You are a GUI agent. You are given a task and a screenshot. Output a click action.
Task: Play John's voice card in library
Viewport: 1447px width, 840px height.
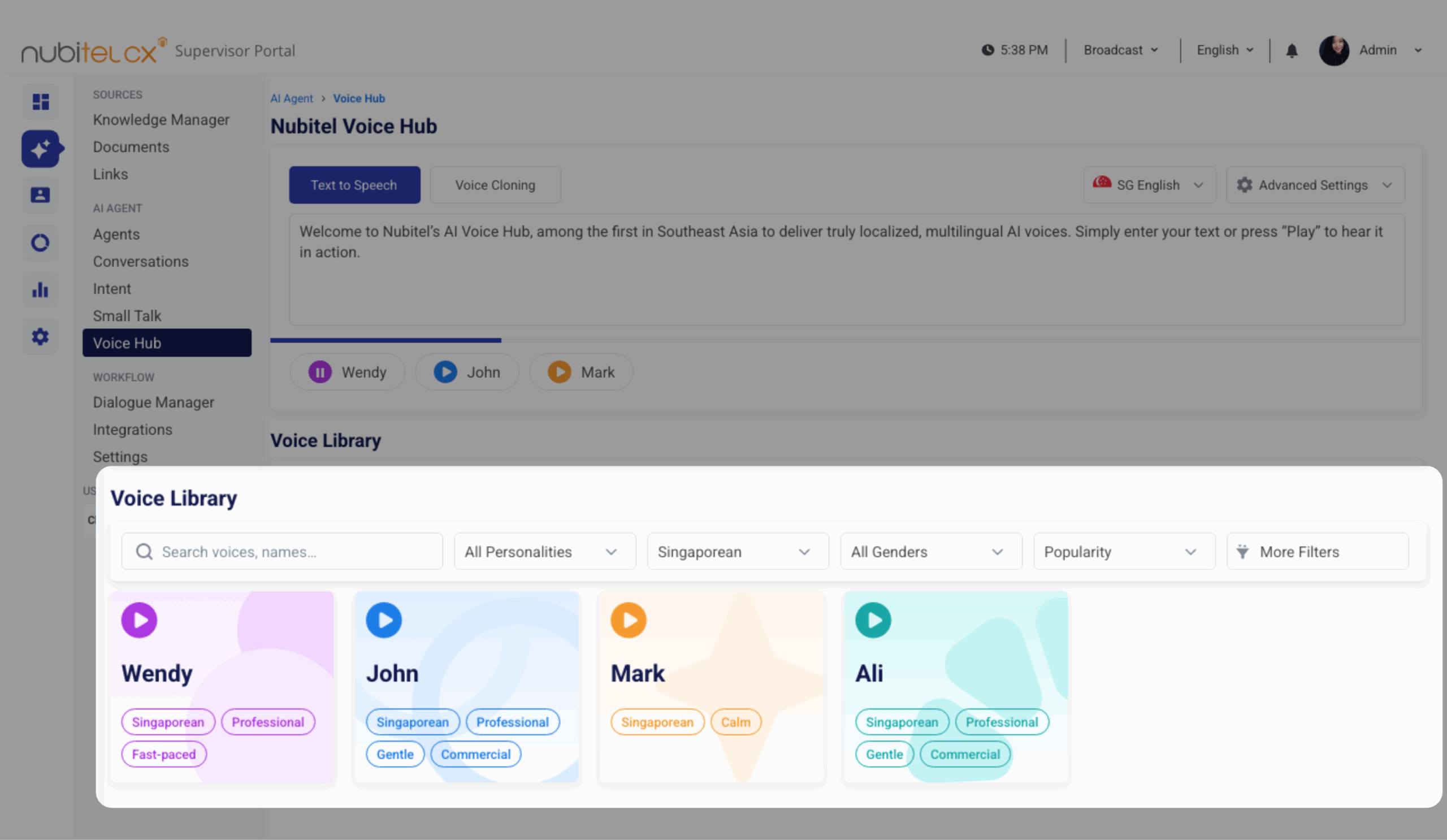pos(384,620)
